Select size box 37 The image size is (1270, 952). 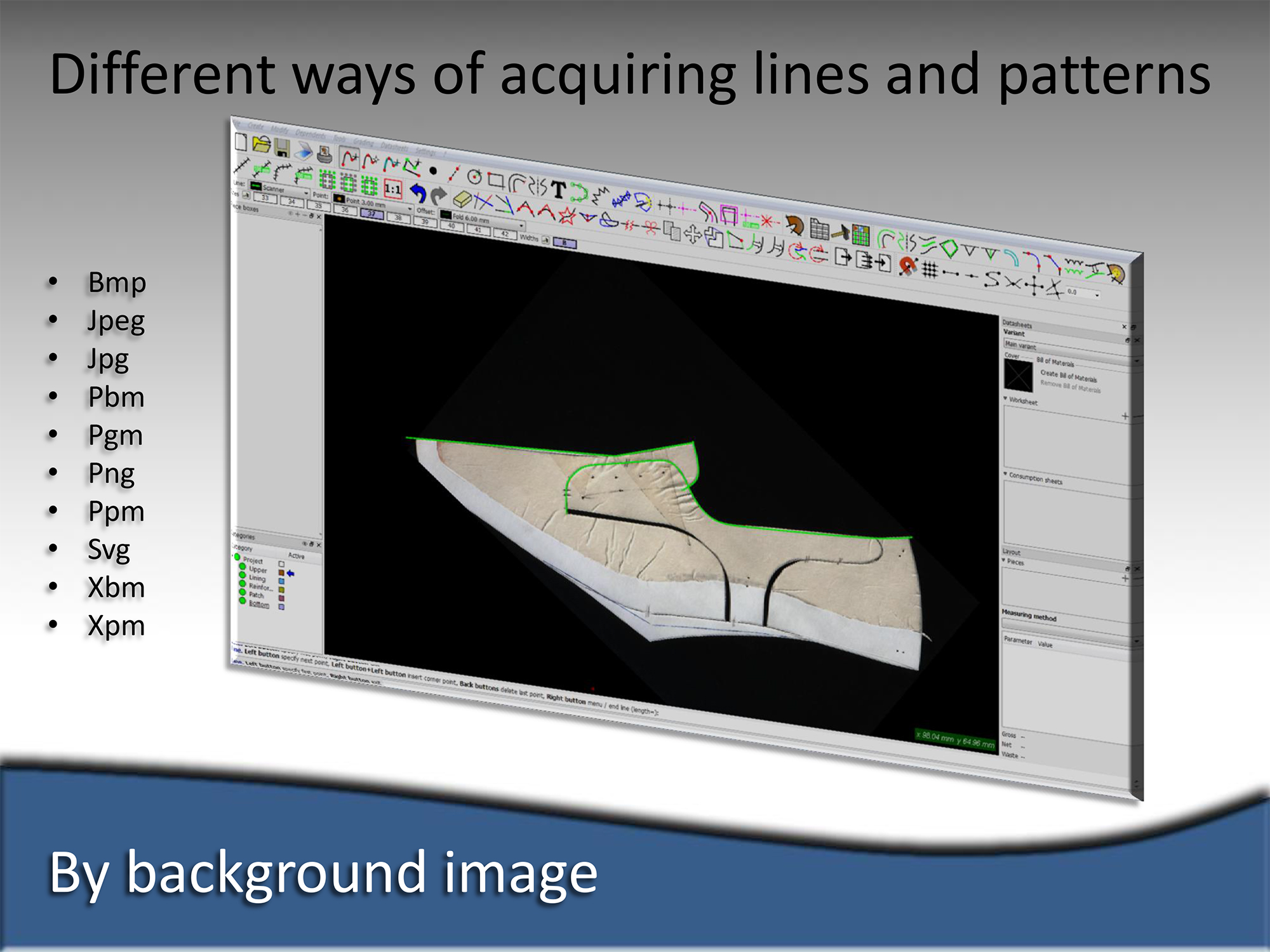[x=371, y=214]
